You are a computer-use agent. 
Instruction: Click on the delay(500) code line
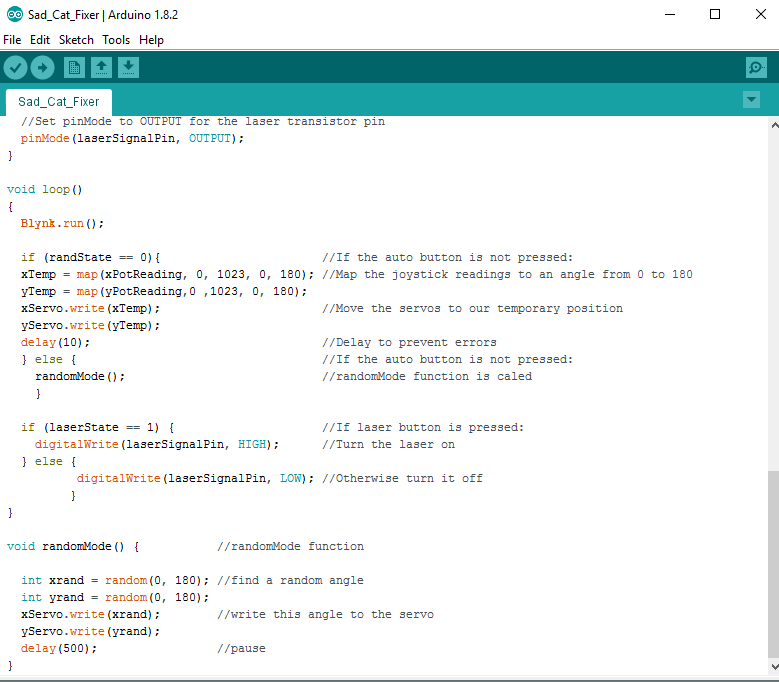59,648
